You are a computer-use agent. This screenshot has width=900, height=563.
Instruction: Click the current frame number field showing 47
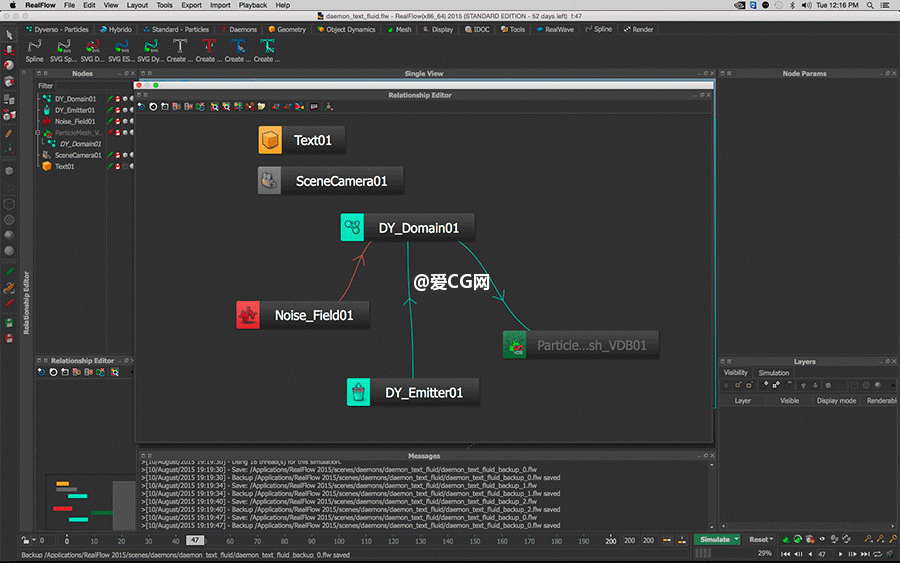pyautogui.click(x=823, y=554)
